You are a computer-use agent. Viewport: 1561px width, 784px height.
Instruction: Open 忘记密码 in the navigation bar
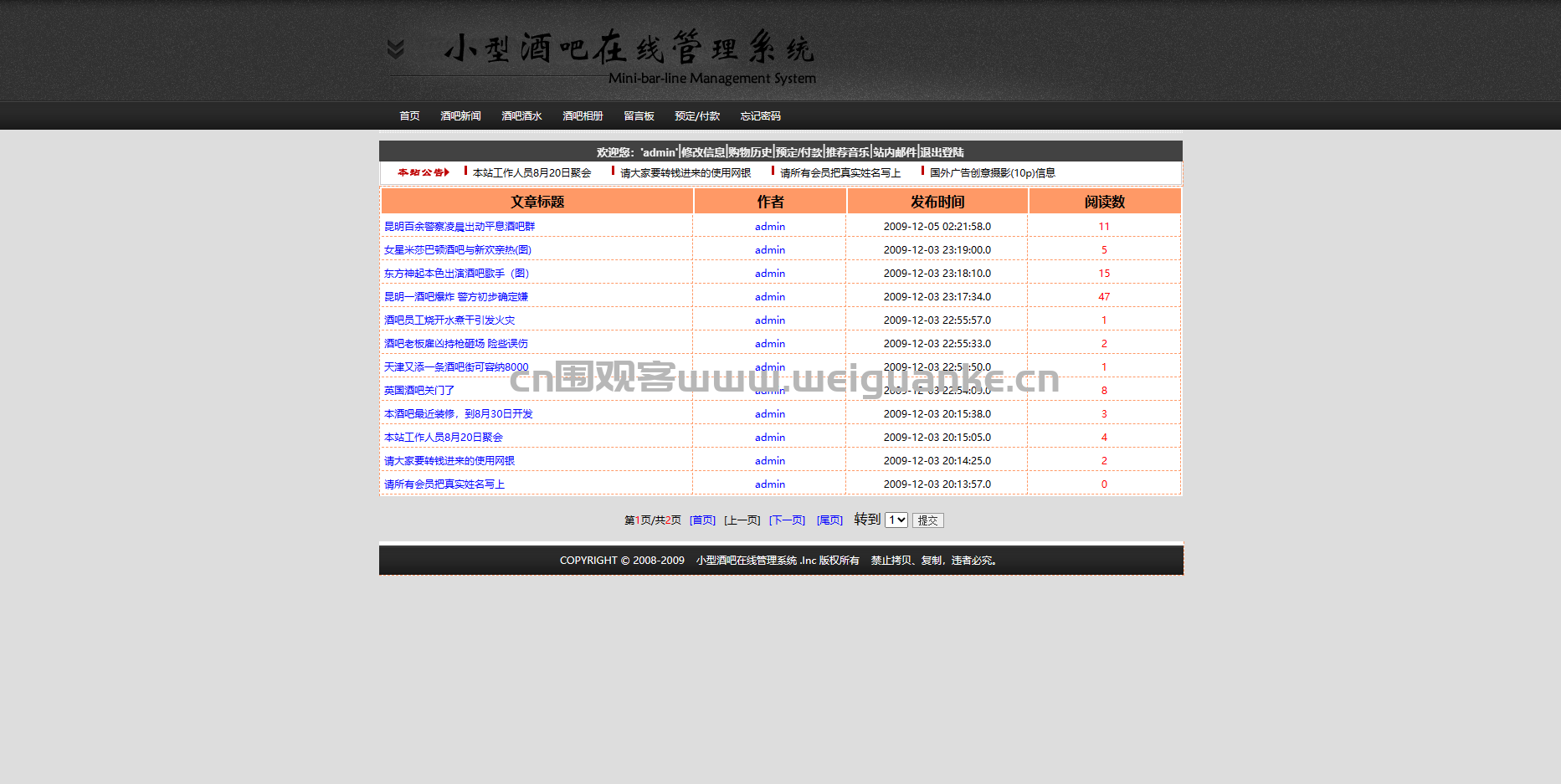click(x=760, y=116)
